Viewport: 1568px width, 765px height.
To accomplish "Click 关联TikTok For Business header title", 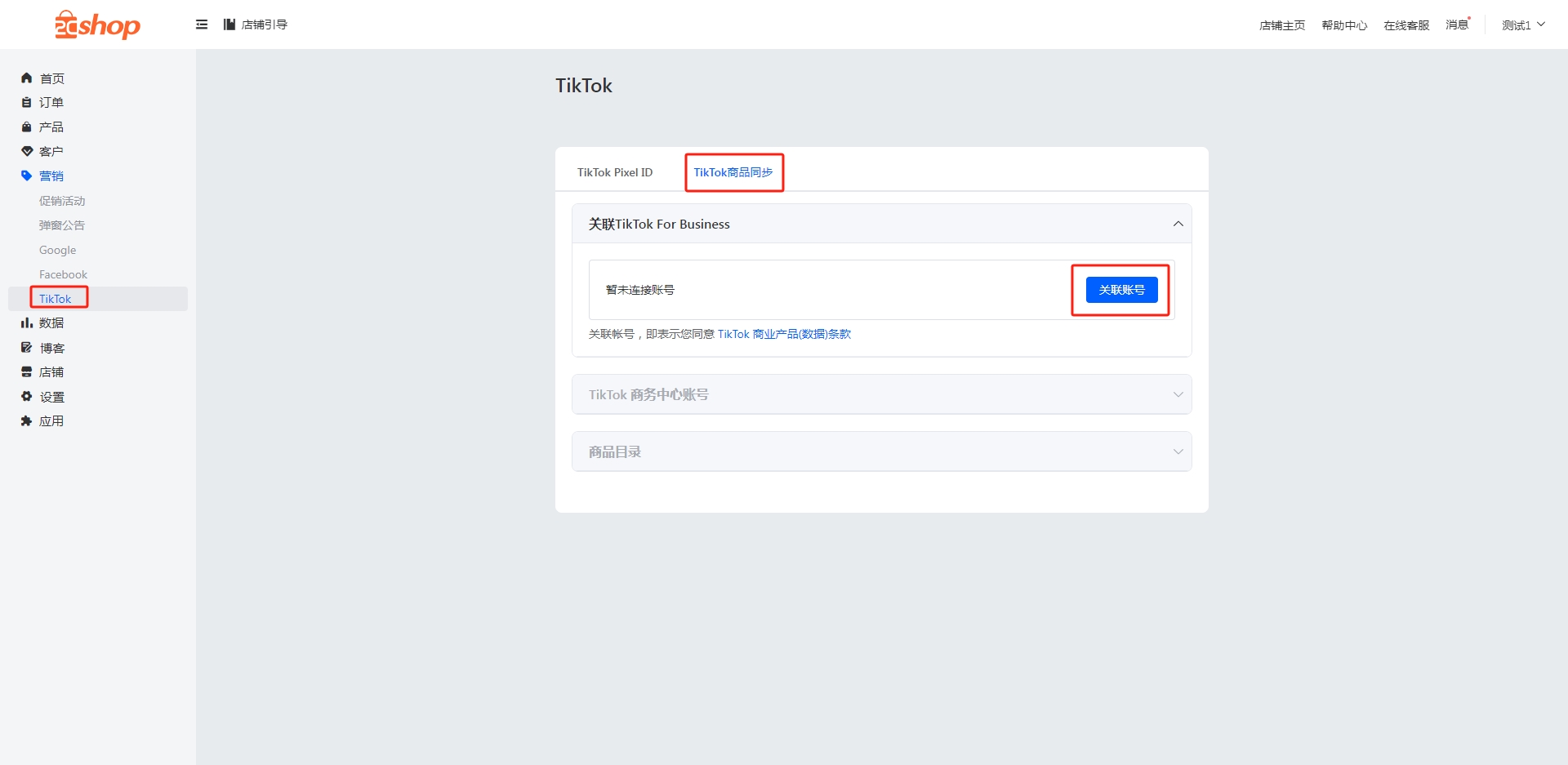I will (x=659, y=224).
